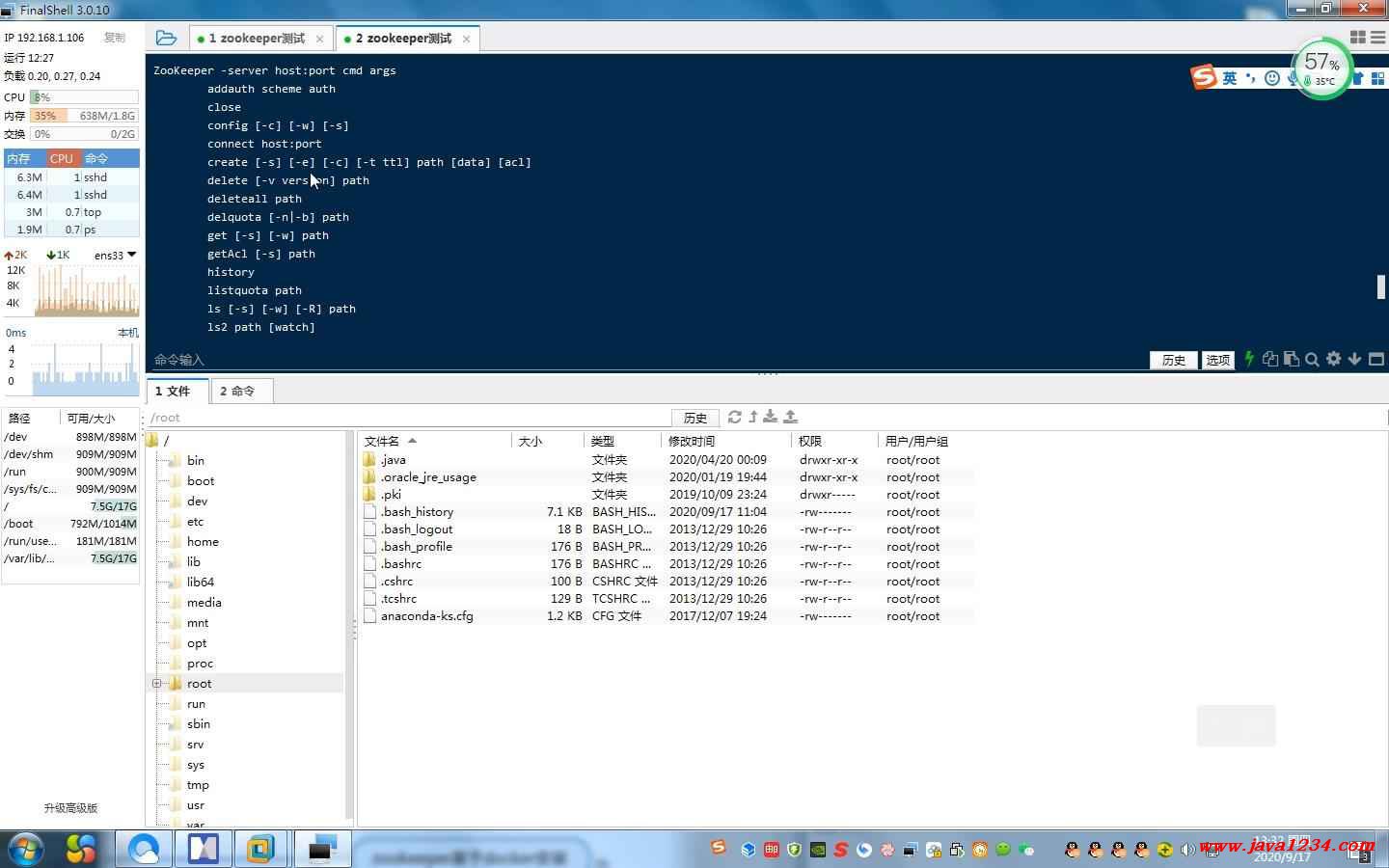The image size is (1389, 868).
Task: Sort processes by 命令 column
Action: point(110,158)
